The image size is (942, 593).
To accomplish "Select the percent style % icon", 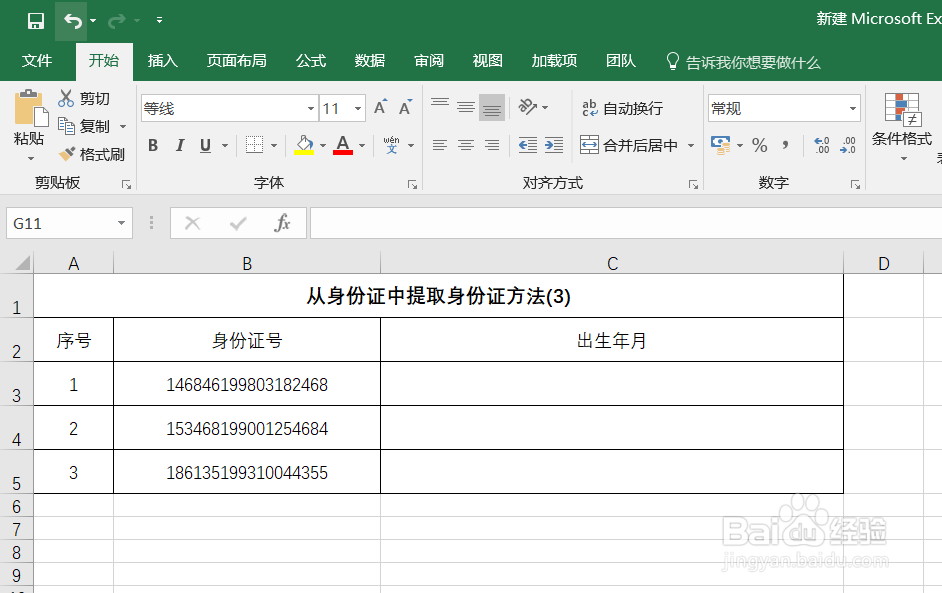I will tap(759, 145).
